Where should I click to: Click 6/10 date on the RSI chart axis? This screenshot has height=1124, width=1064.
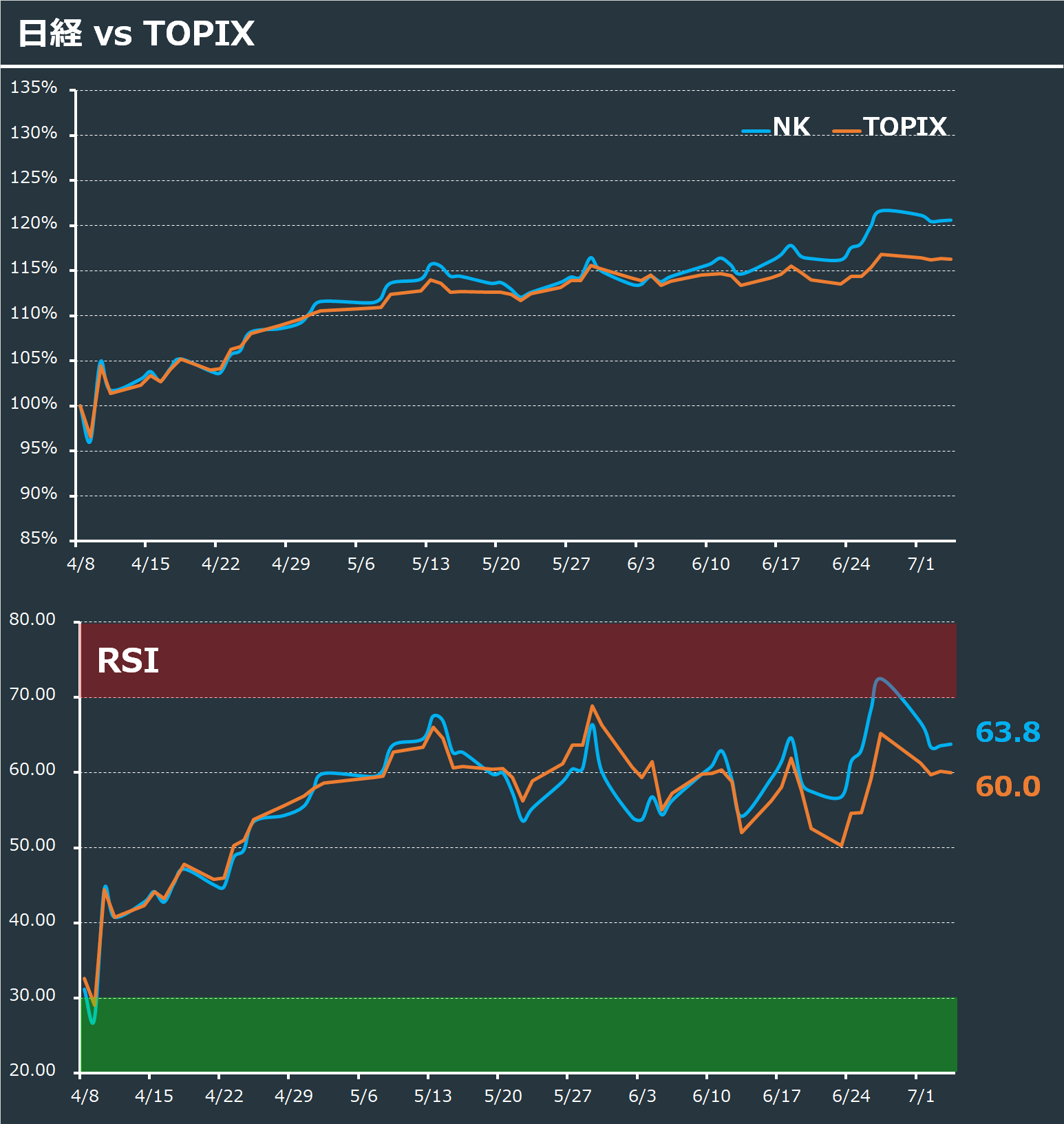(712, 1096)
